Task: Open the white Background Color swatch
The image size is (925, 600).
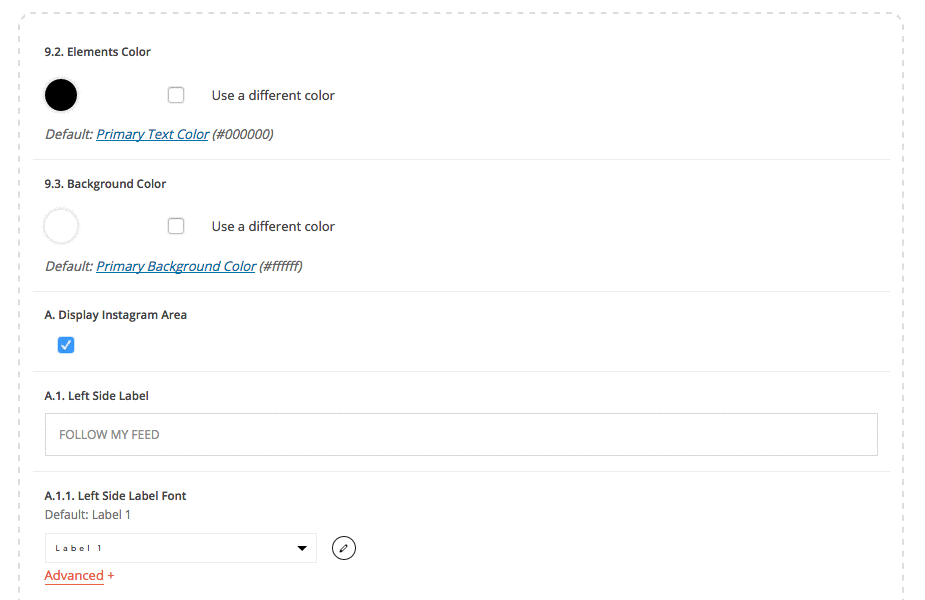Action: coord(61,226)
